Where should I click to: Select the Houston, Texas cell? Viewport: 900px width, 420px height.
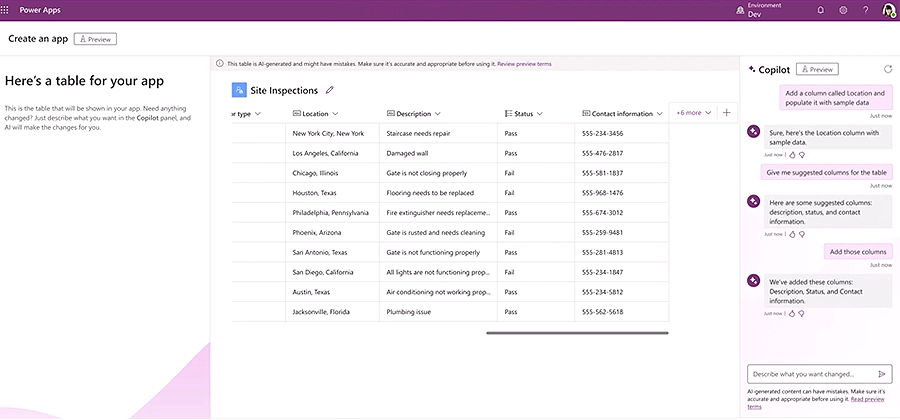pos(332,193)
